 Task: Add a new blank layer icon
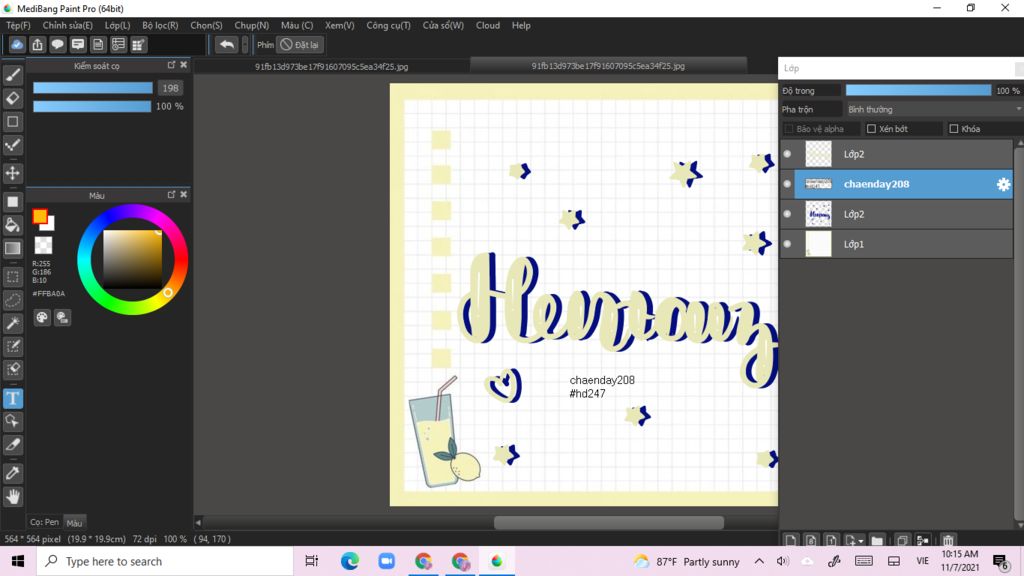pos(790,540)
